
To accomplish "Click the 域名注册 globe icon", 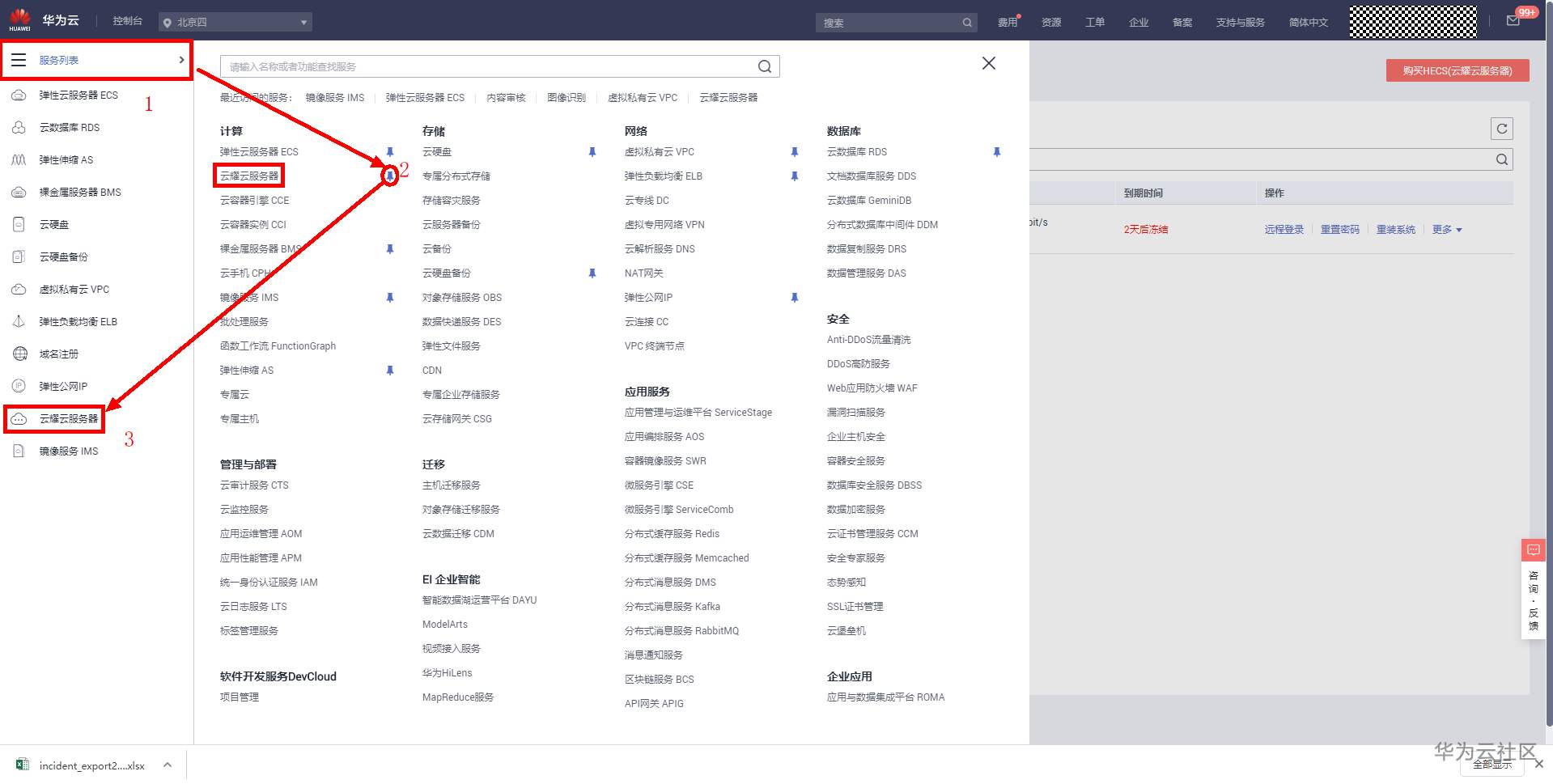I will click(x=19, y=354).
